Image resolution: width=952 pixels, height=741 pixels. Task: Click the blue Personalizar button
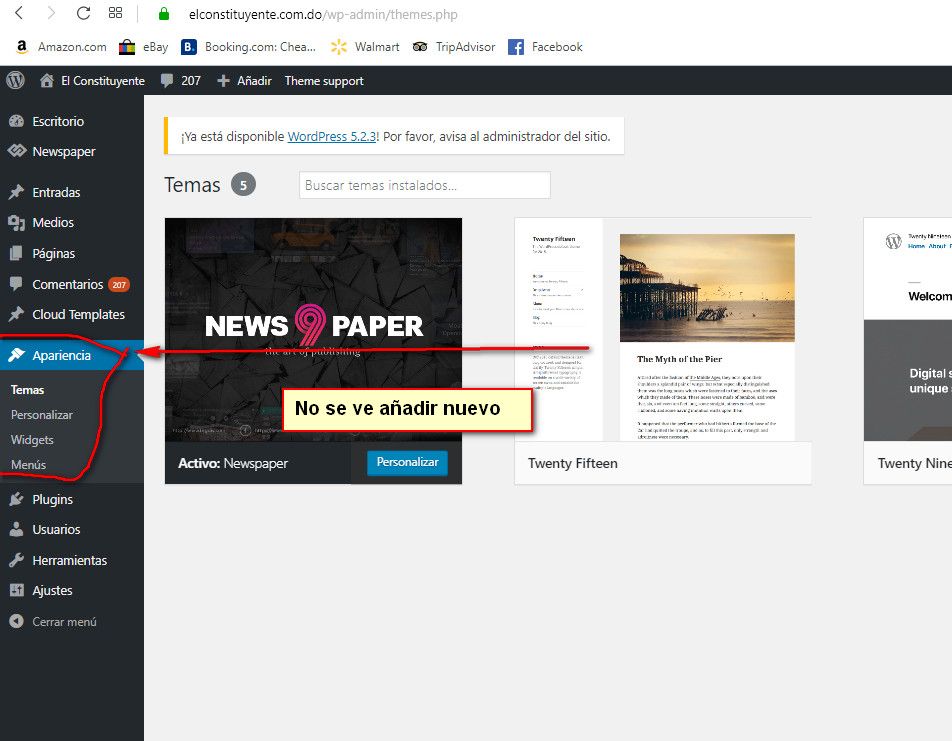click(x=407, y=462)
